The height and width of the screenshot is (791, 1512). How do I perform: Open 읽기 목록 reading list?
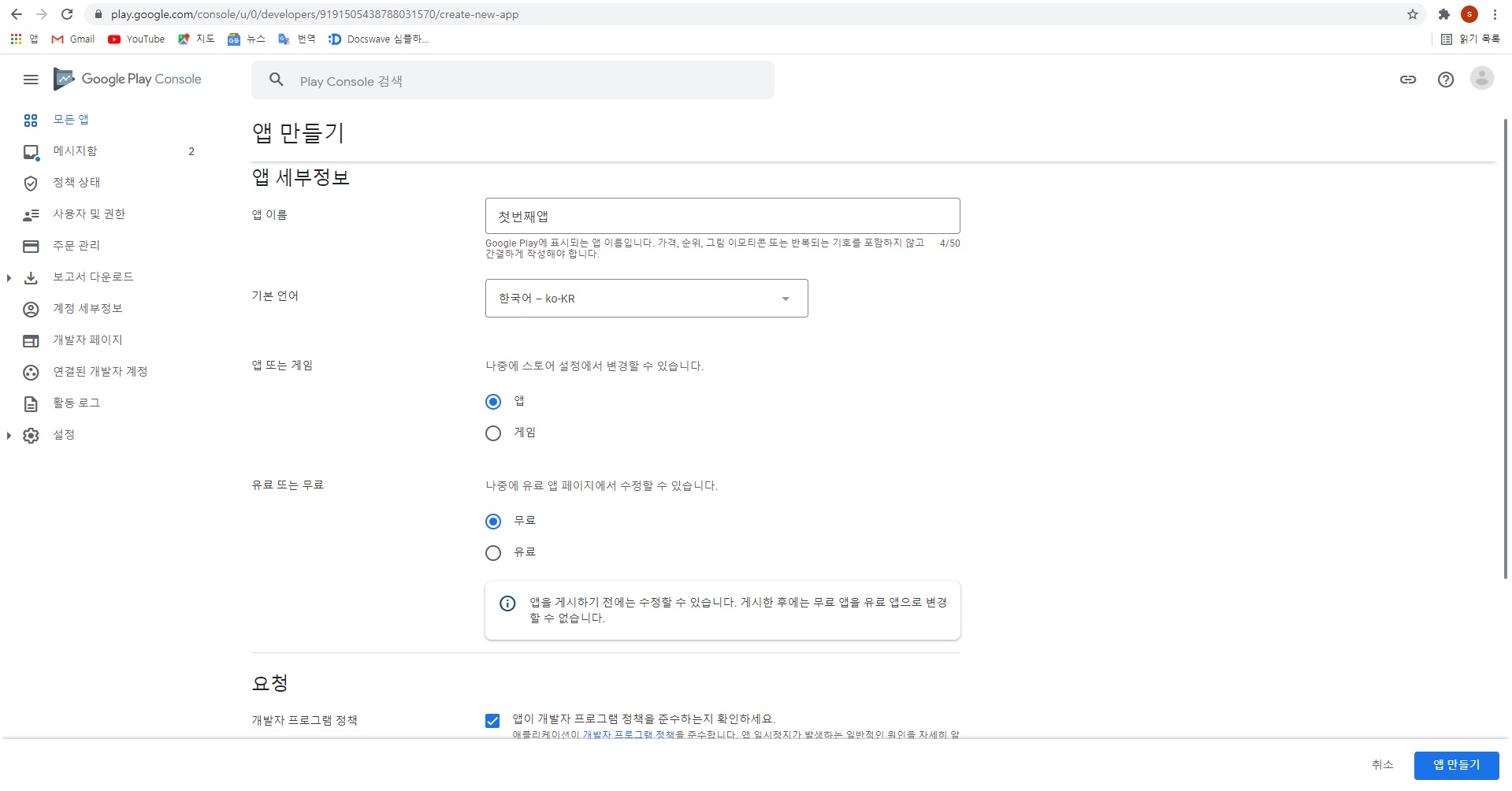[x=1470, y=39]
